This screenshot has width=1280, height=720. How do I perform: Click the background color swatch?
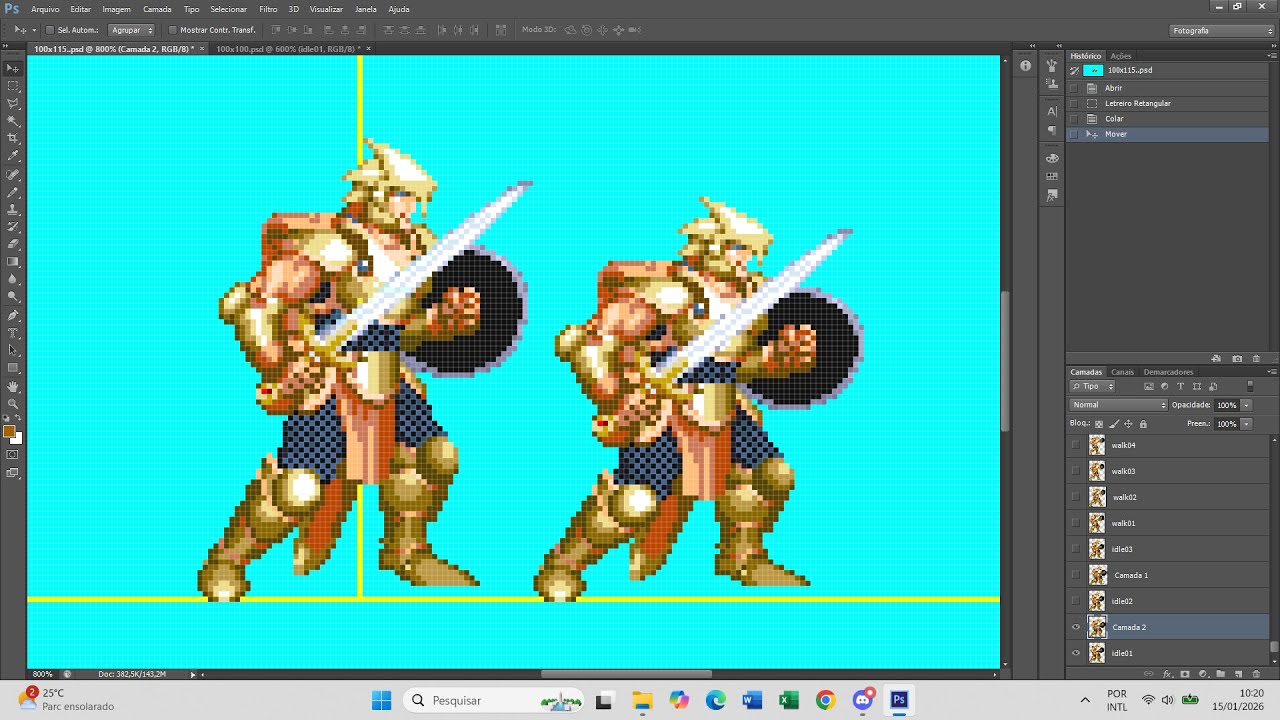tap(17, 439)
